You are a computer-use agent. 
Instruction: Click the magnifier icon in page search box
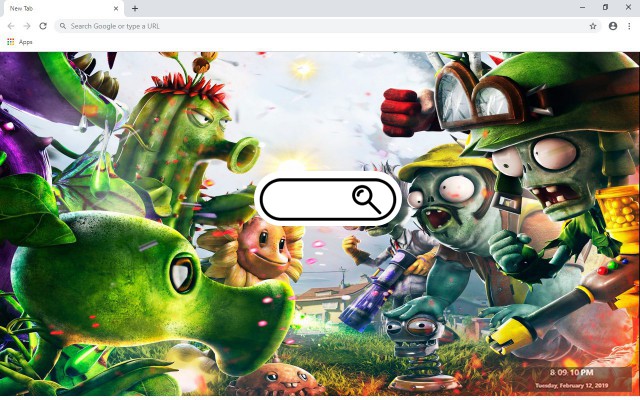tap(367, 199)
